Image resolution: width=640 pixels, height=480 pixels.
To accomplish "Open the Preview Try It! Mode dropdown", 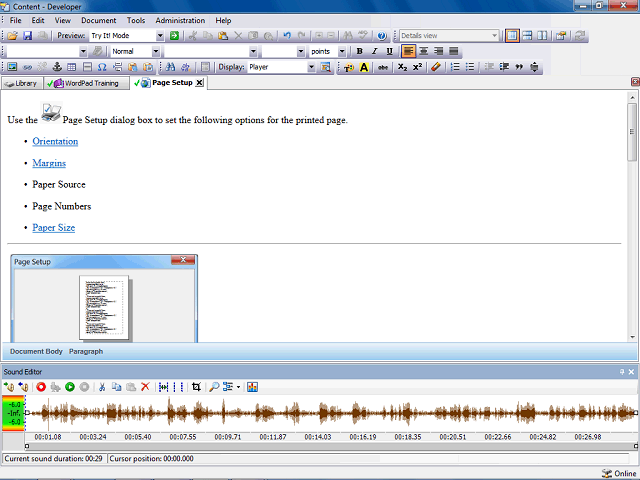I will tap(160, 36).
